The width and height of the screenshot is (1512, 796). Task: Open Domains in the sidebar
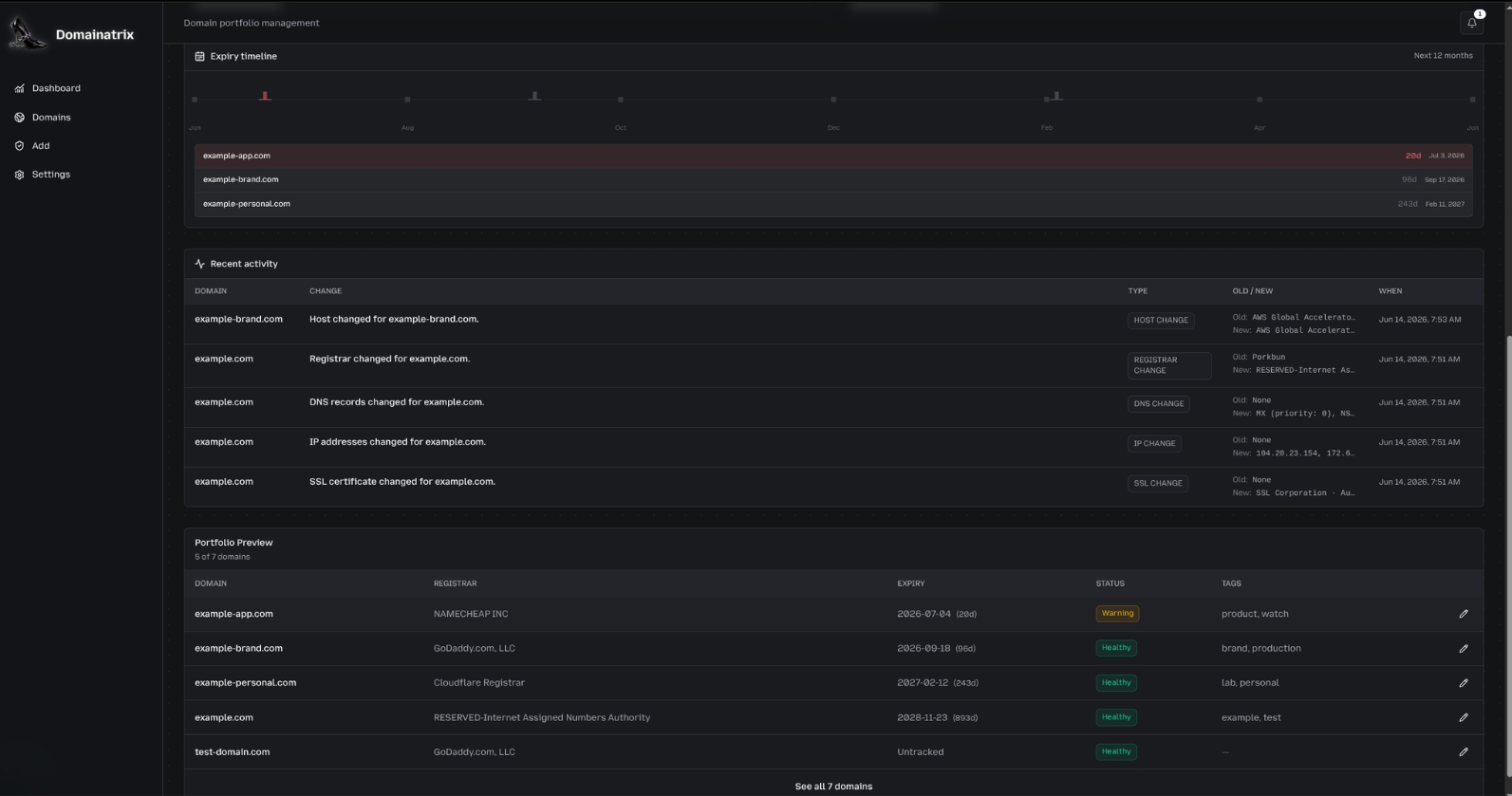coord(51,118)
